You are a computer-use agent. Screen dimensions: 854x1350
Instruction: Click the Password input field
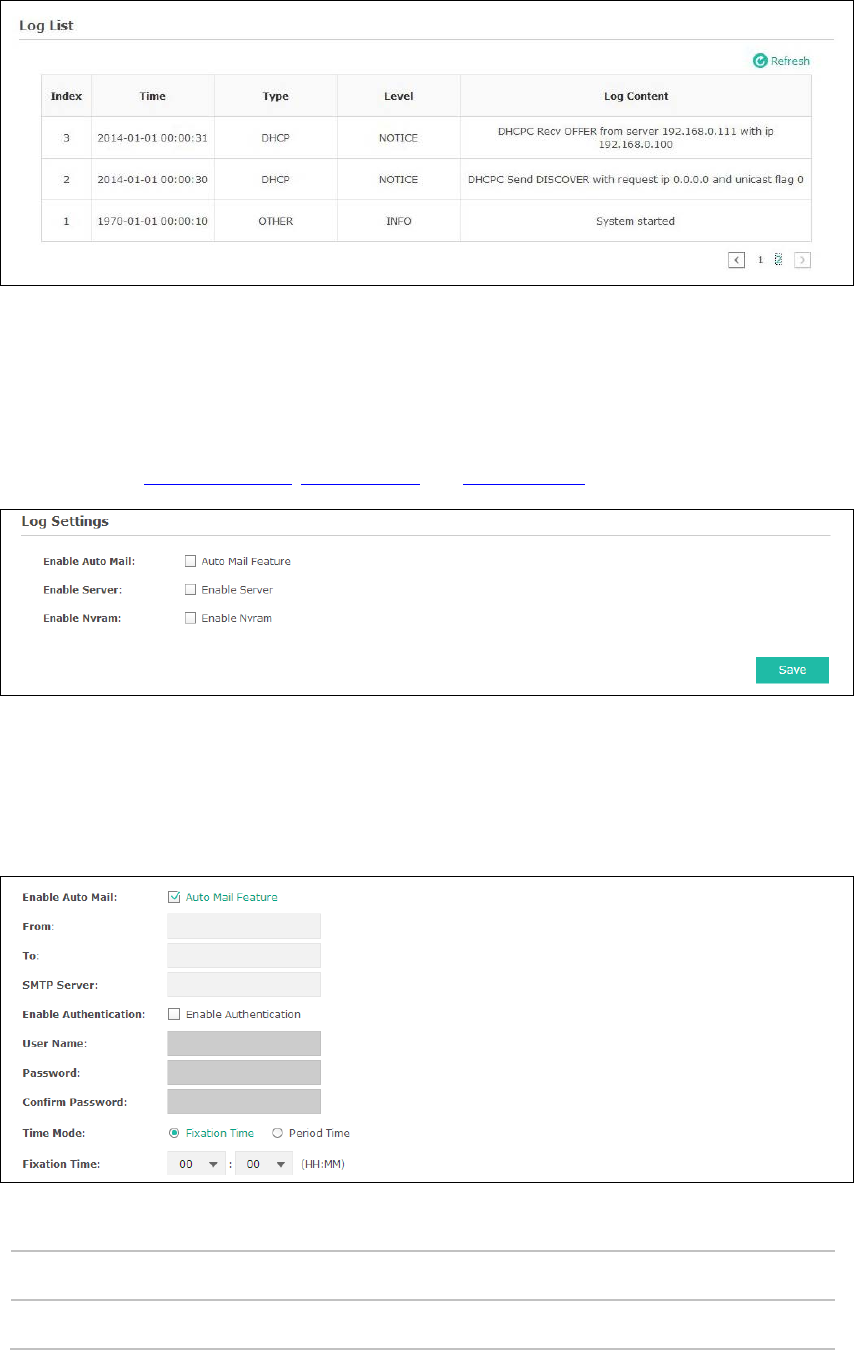[x=244, y=1073]
